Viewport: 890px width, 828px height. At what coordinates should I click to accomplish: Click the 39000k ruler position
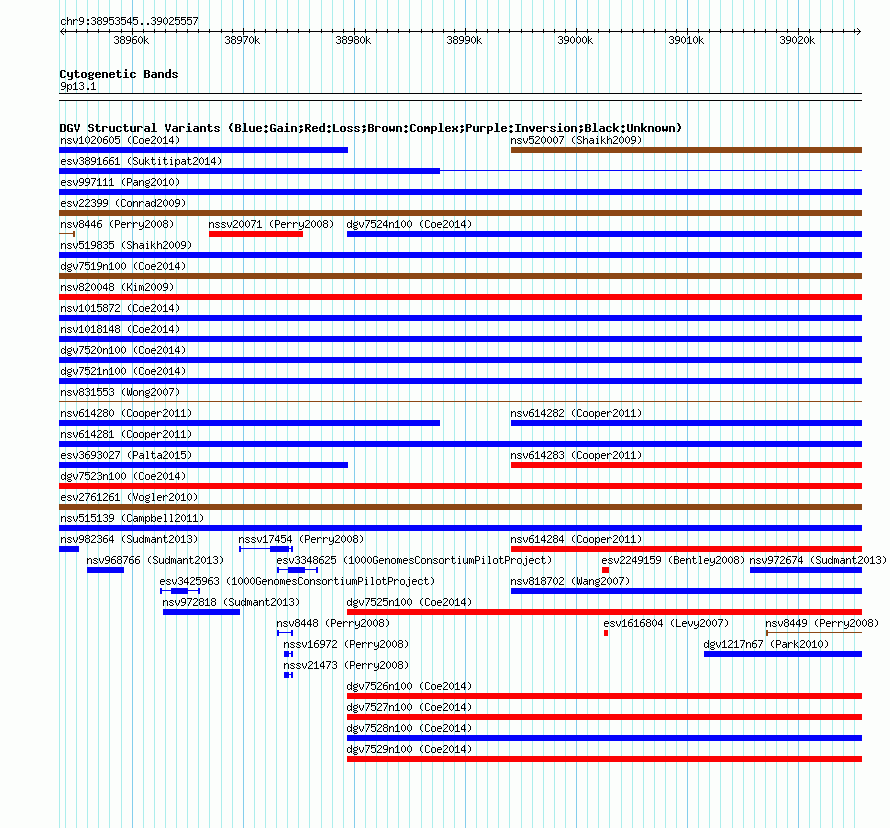pyautogui.click(x=575, y=40)
